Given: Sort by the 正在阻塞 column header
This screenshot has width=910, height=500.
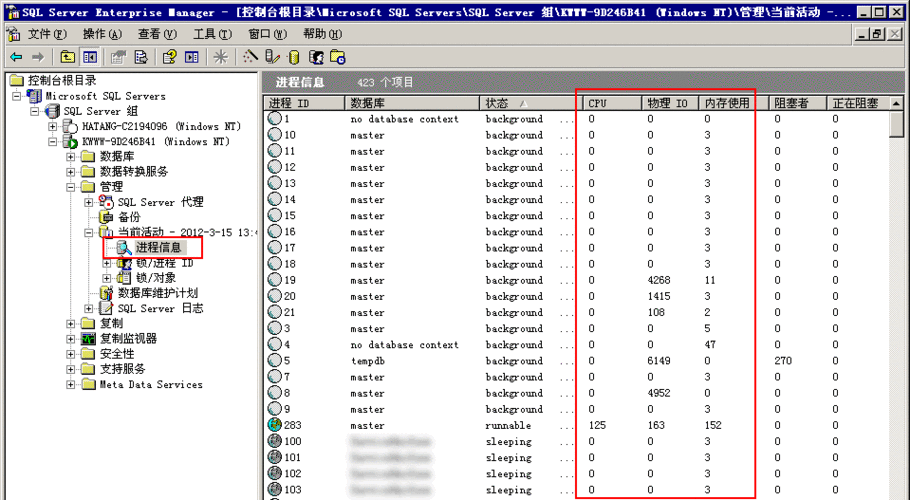Looking at the screenshot, I should point(857,103).
